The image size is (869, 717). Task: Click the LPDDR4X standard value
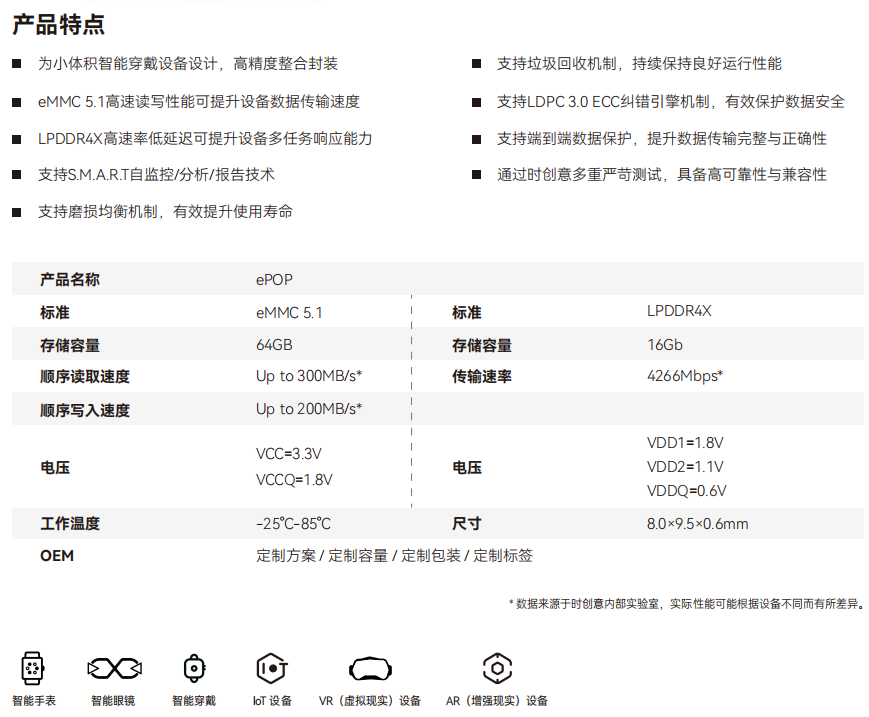click(x=679, y=311)
